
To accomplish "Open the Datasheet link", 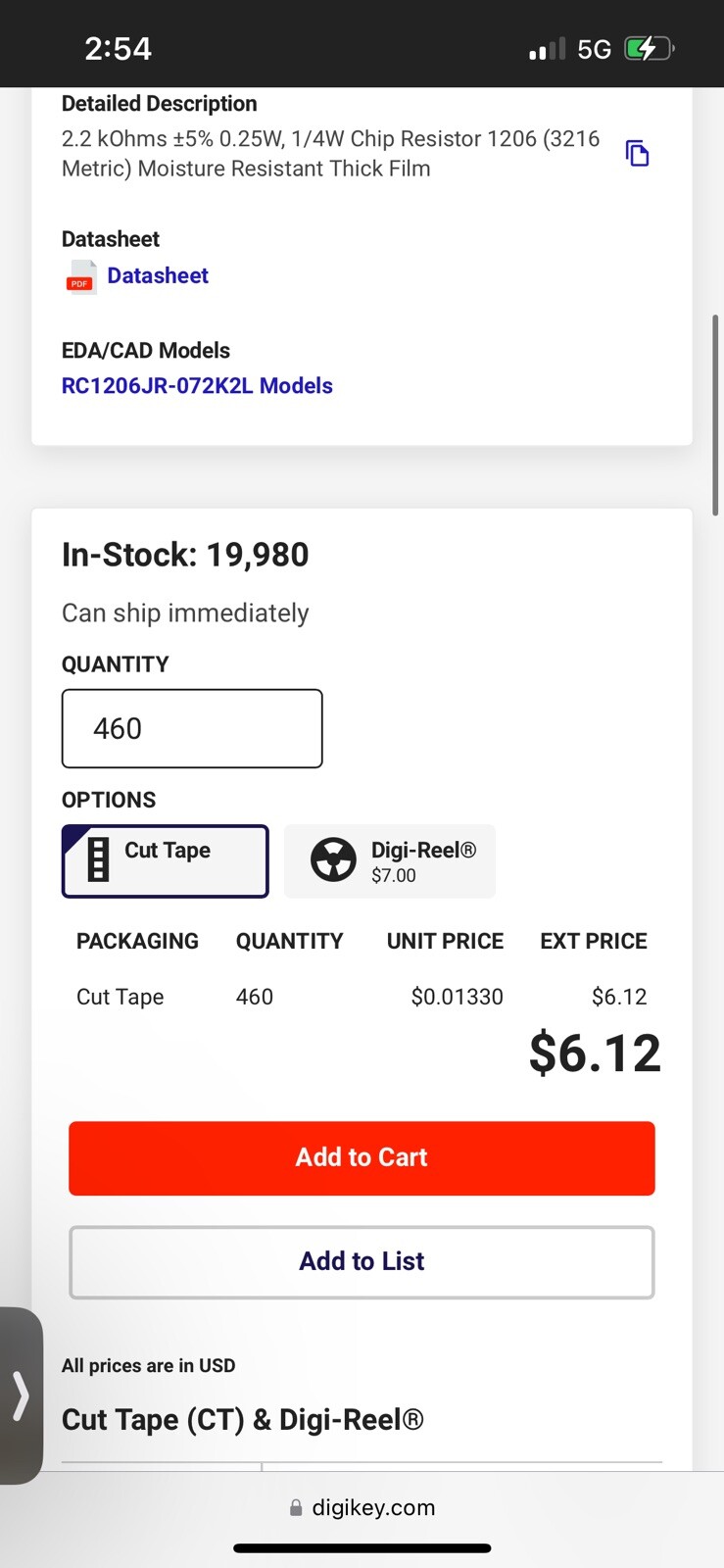I will coord(158,276).
